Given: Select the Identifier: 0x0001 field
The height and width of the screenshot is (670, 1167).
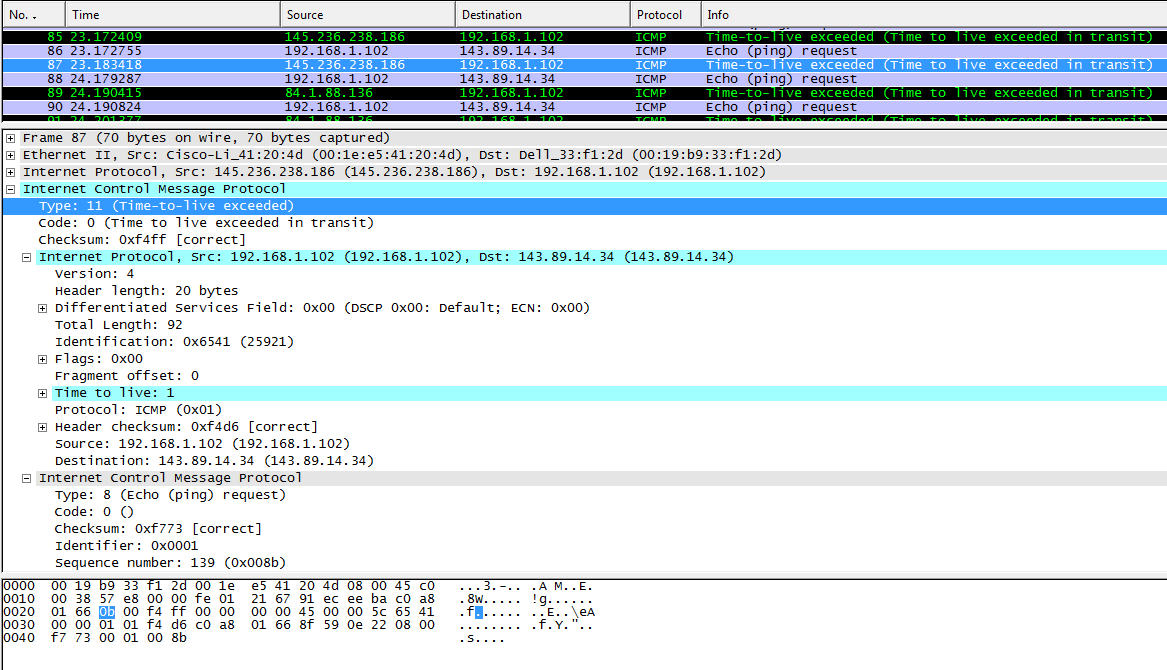Looking at the screenshot, I should 127,546.
